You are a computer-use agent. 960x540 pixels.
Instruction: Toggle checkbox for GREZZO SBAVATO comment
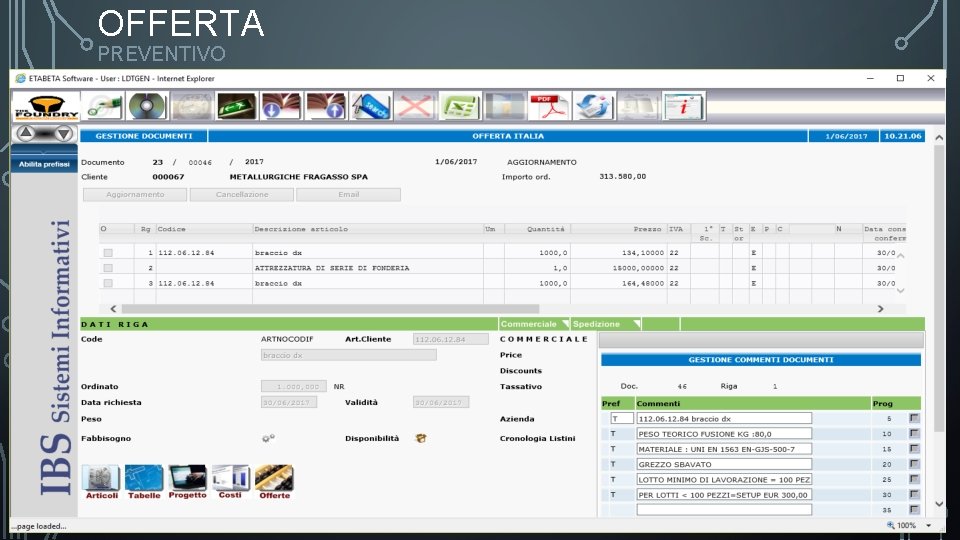(914, 464)
